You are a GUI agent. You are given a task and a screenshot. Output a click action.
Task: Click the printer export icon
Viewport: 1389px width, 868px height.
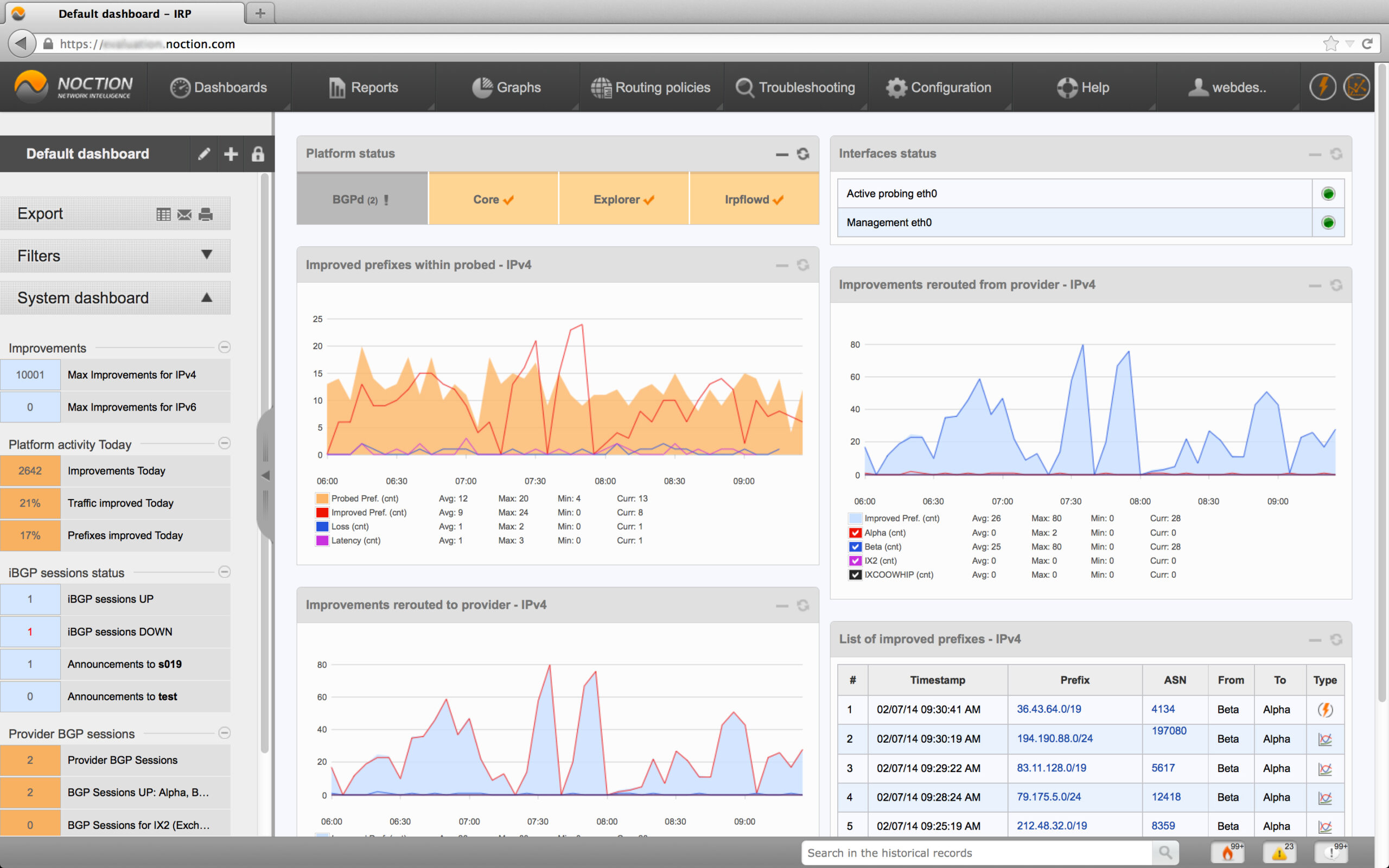coord(206,214)
